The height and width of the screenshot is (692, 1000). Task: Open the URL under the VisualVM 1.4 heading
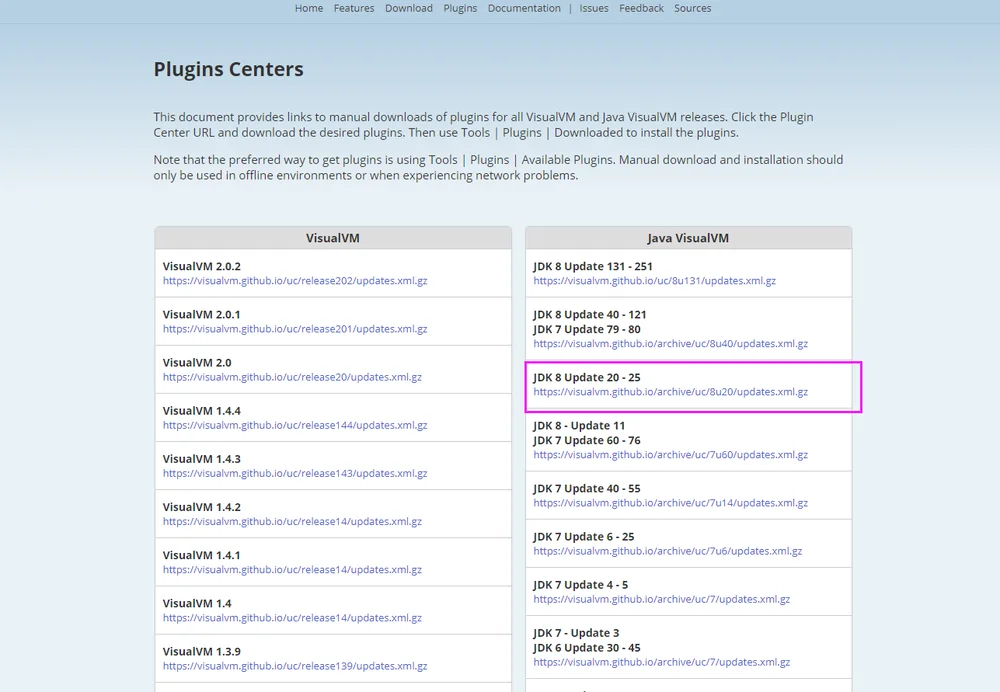coord(292,618)
